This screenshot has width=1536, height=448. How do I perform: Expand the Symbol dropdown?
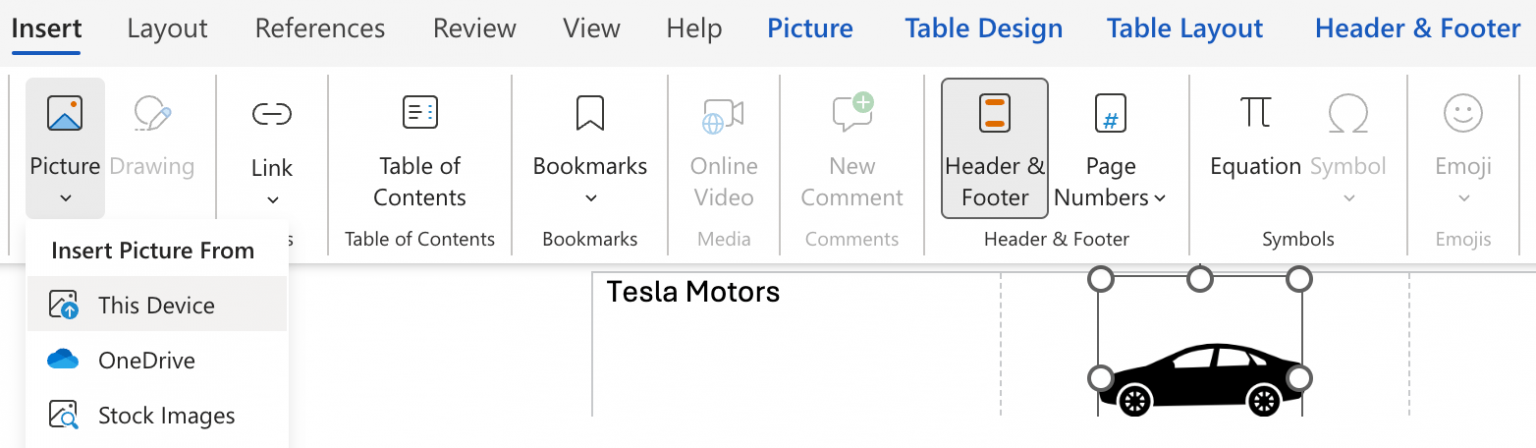(x=1348, y=197)
